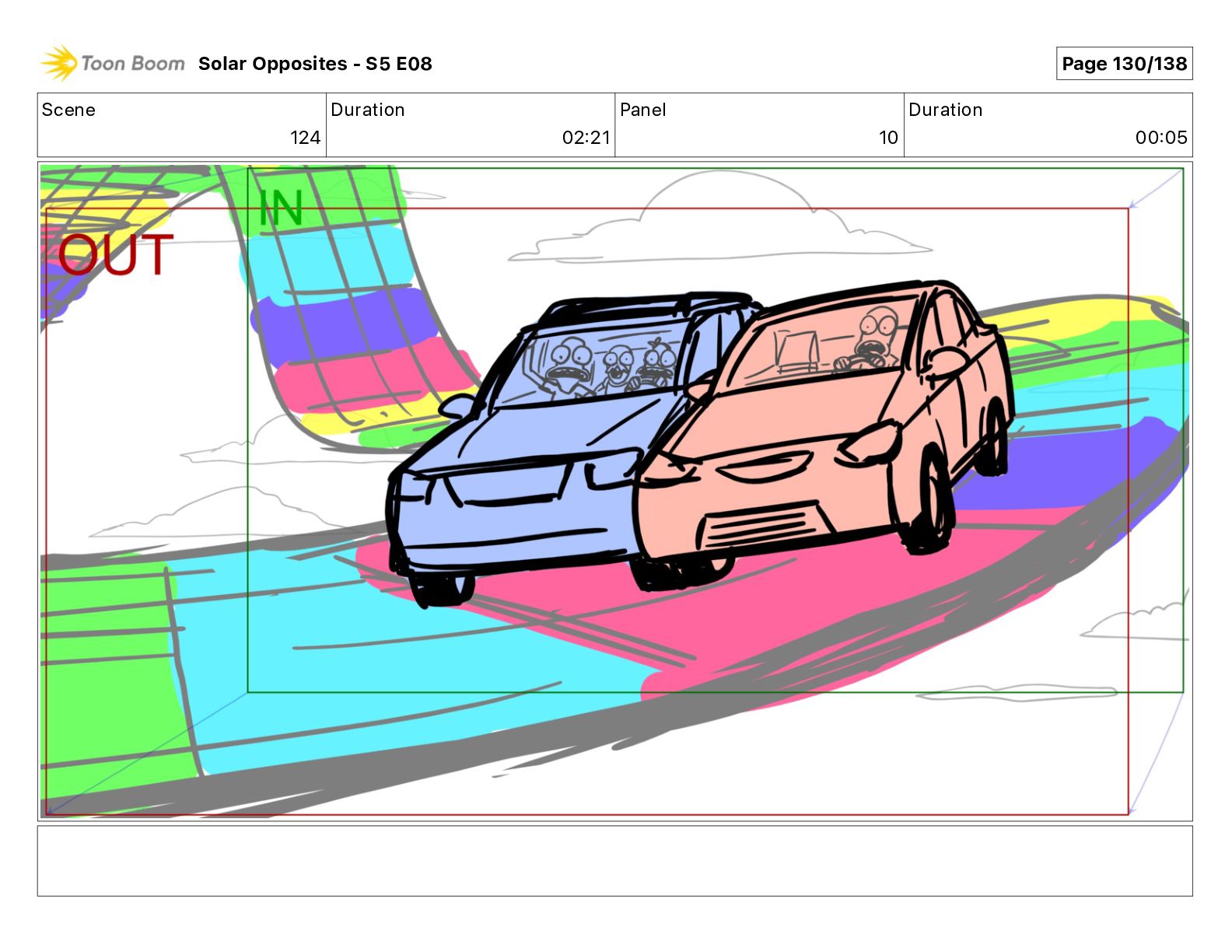Select the title 'Solar Opposites - S5 E08'
Viewport: 1232px width, 952px height.
point(315,64)
